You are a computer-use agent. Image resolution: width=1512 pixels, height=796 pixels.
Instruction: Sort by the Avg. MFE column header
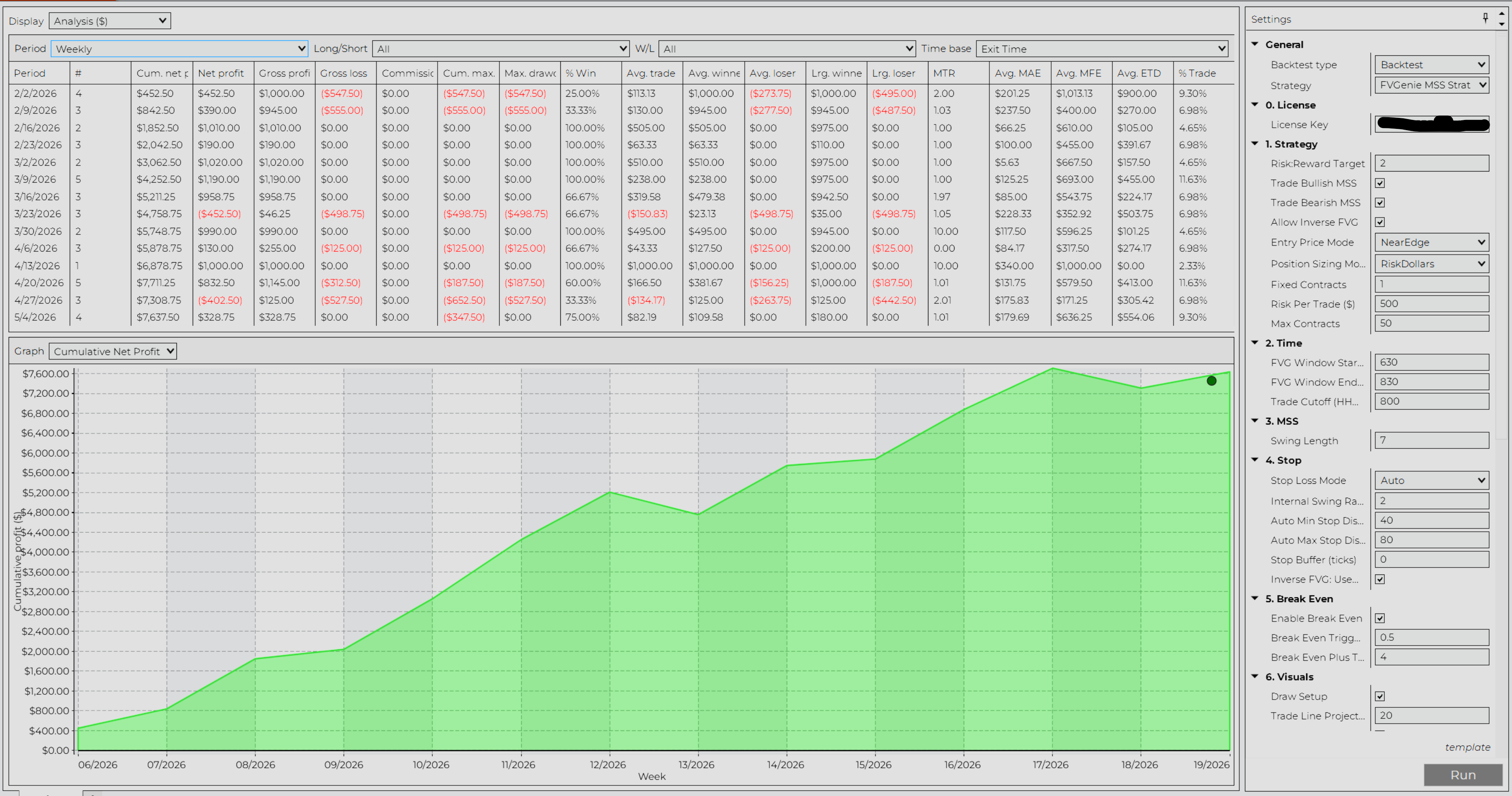(x=1081, y=73)
